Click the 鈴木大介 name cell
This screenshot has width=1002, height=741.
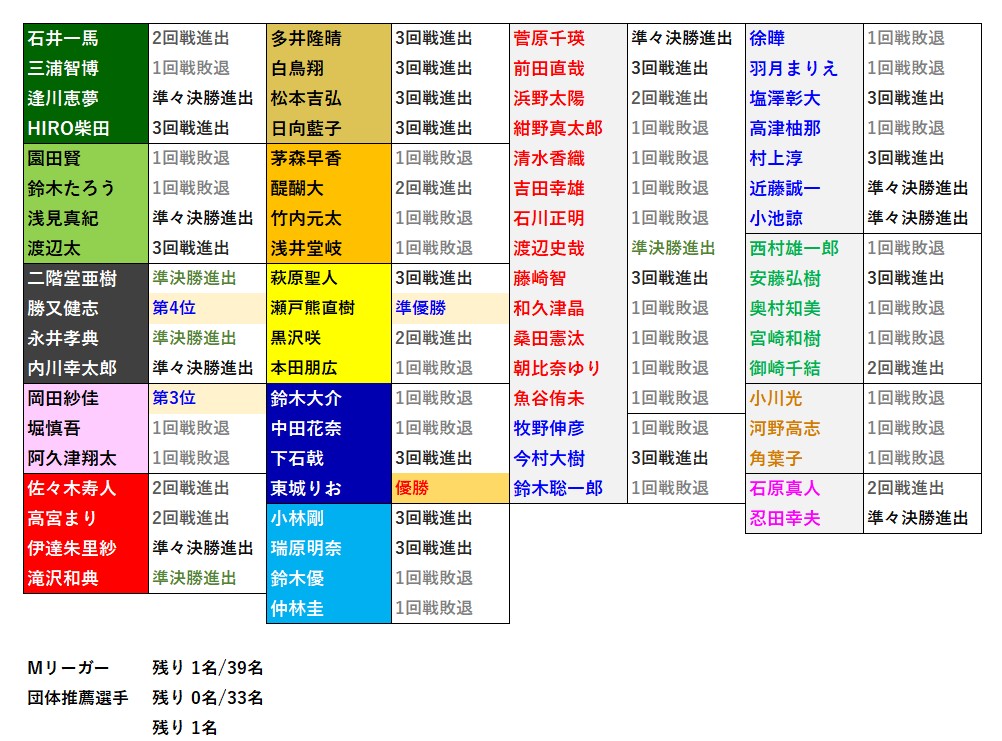click(328, 399)
